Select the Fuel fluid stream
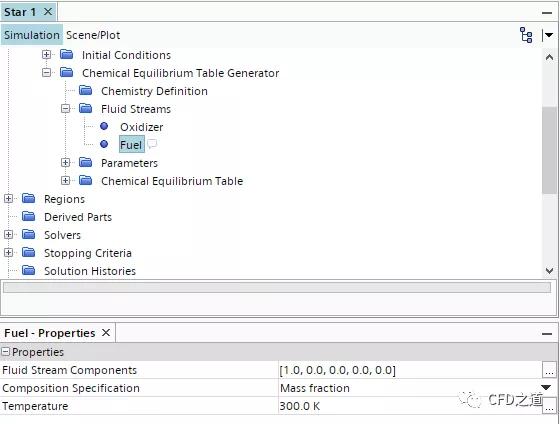The image size is (560, 424). (x=131, y=145)
